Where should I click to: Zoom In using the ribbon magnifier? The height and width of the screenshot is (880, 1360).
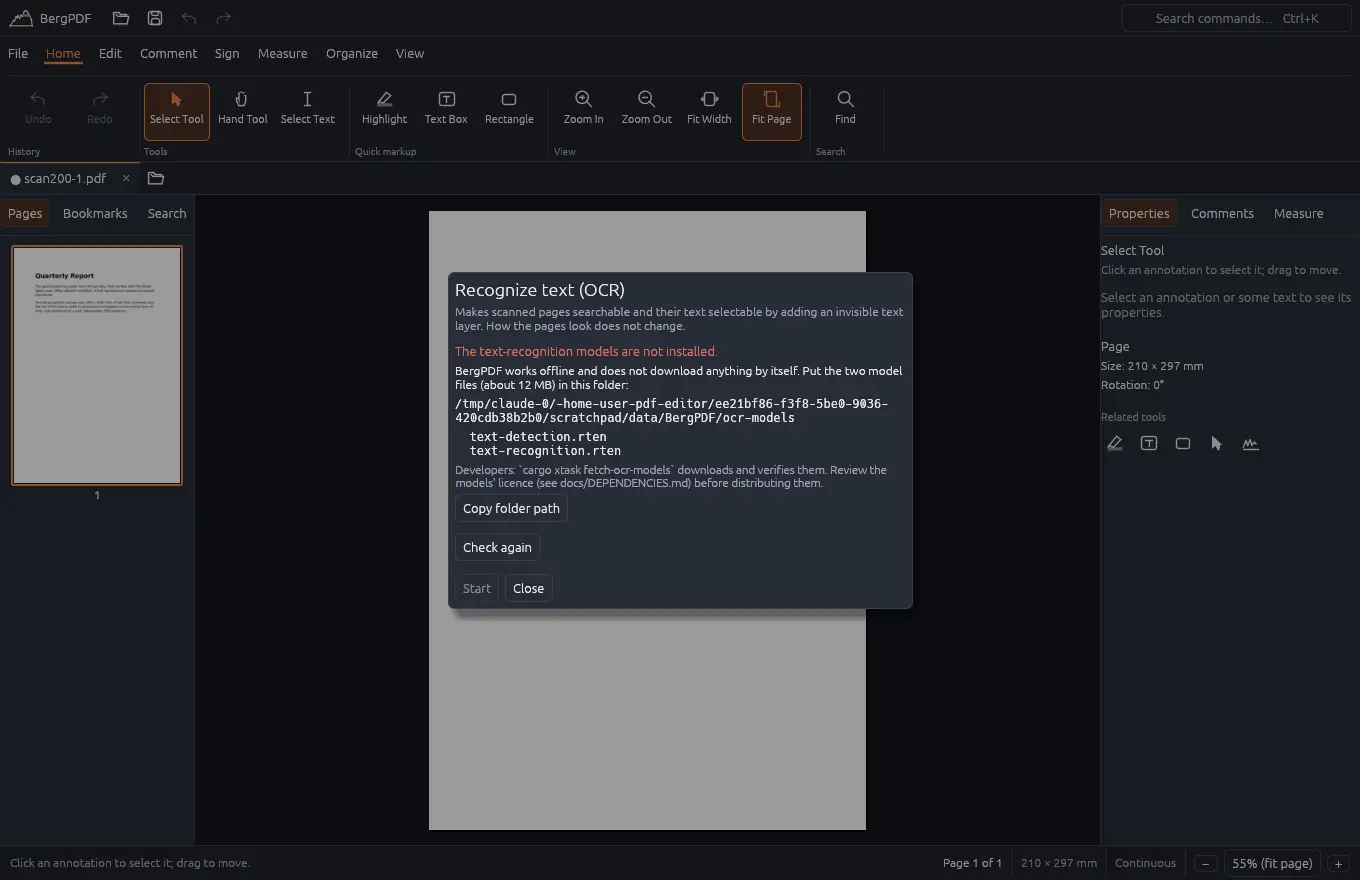[x=583, y=111]
